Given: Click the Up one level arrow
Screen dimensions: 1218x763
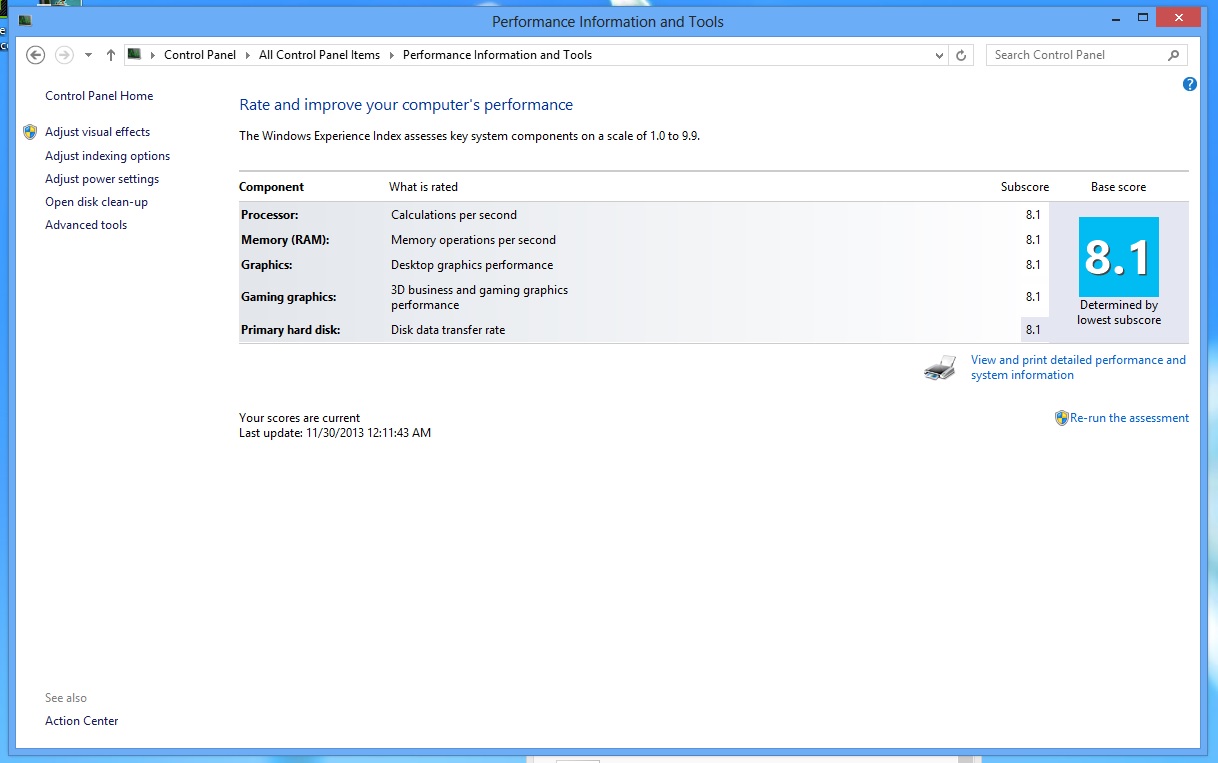Looking at the screenshot, I should pyautogui.click(x=110, y=55).
